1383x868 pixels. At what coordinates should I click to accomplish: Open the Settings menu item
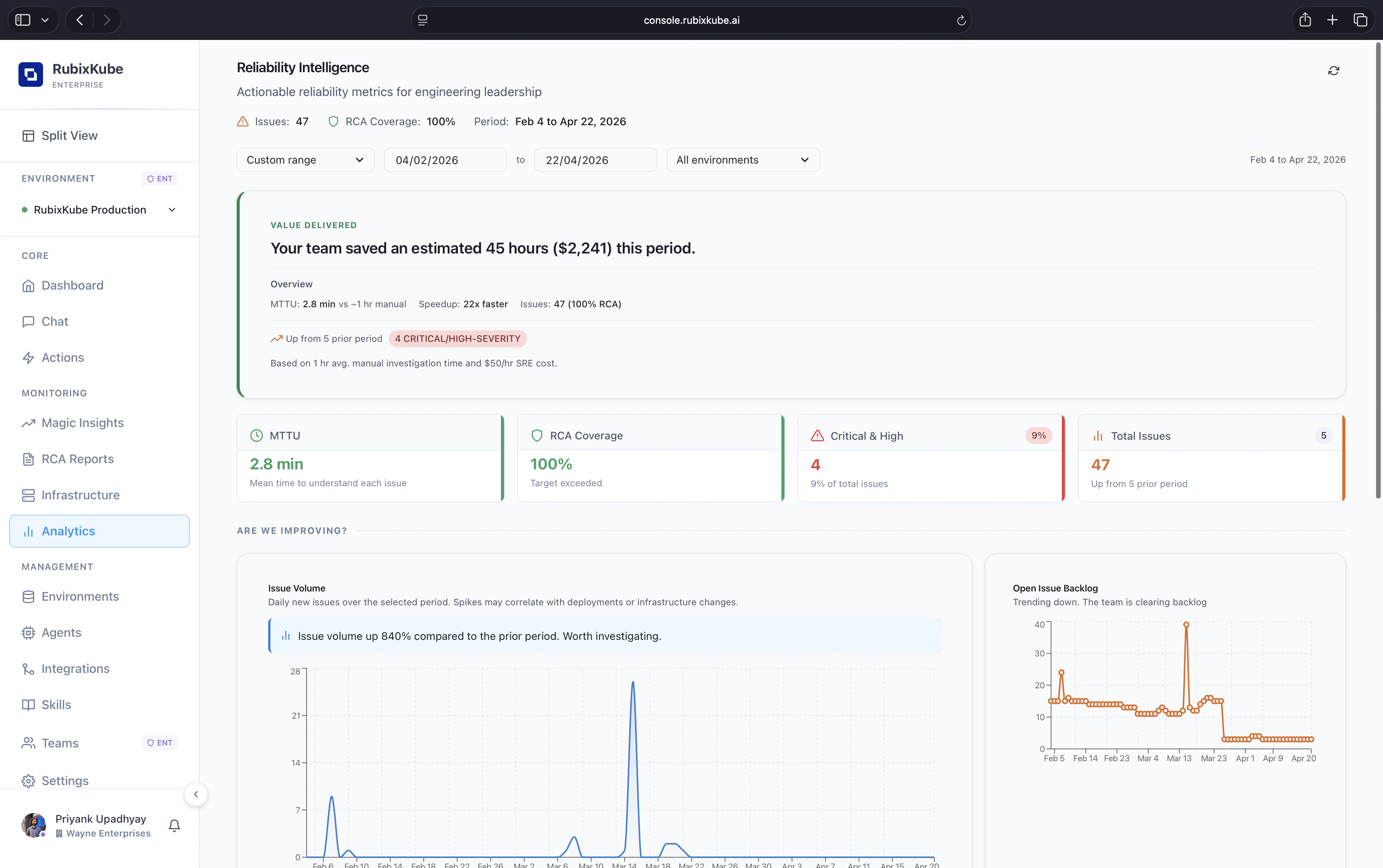pyautogui.click(x=65, y=780)
